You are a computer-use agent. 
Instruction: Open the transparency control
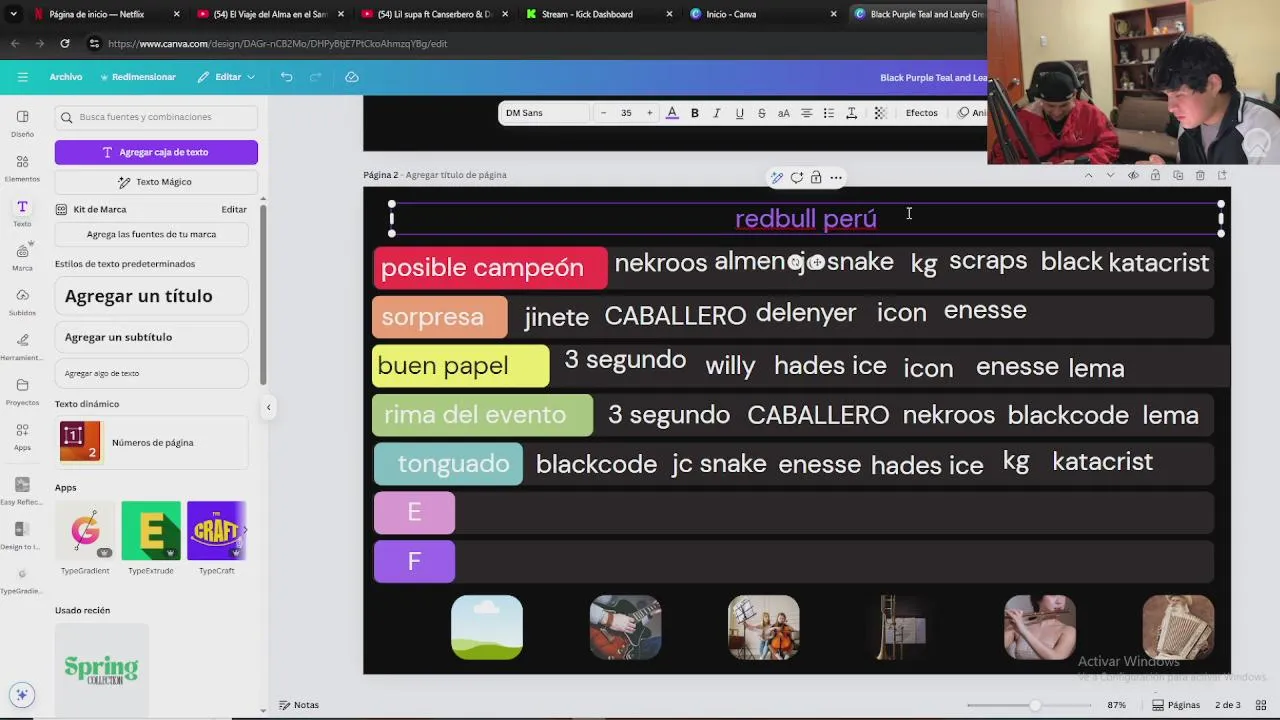pos(880,113)
